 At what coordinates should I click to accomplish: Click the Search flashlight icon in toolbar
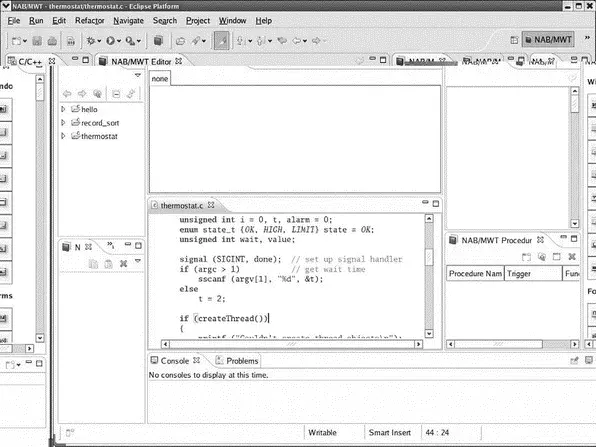pyautogui.click(x=196, y=41)
